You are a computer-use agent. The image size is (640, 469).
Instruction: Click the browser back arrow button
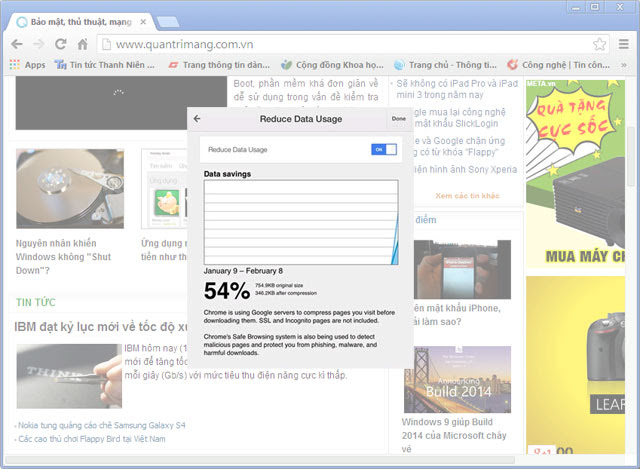(17, 44)
